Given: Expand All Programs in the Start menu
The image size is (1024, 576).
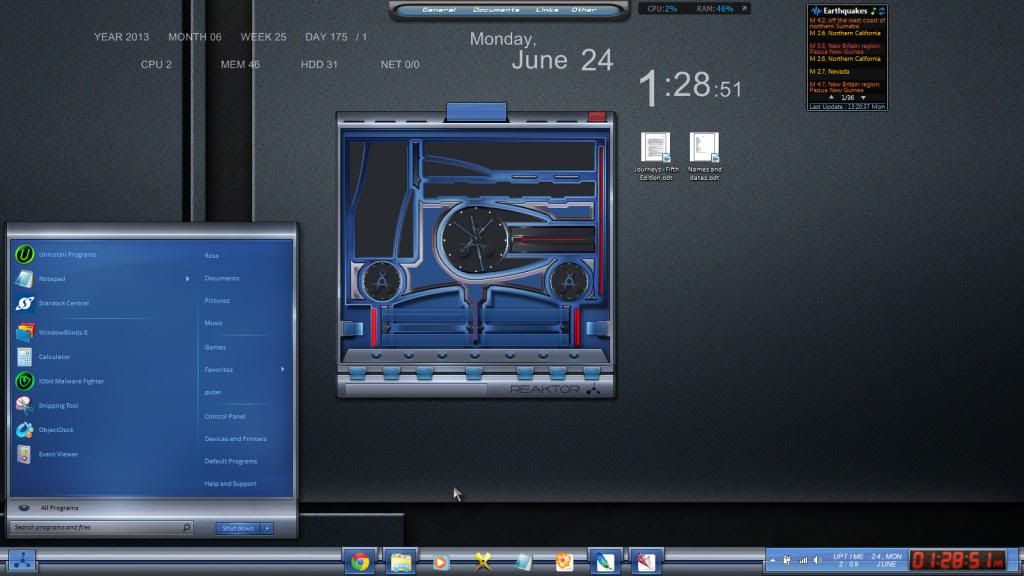Looking at the screenshot, I should pos(59,507).
